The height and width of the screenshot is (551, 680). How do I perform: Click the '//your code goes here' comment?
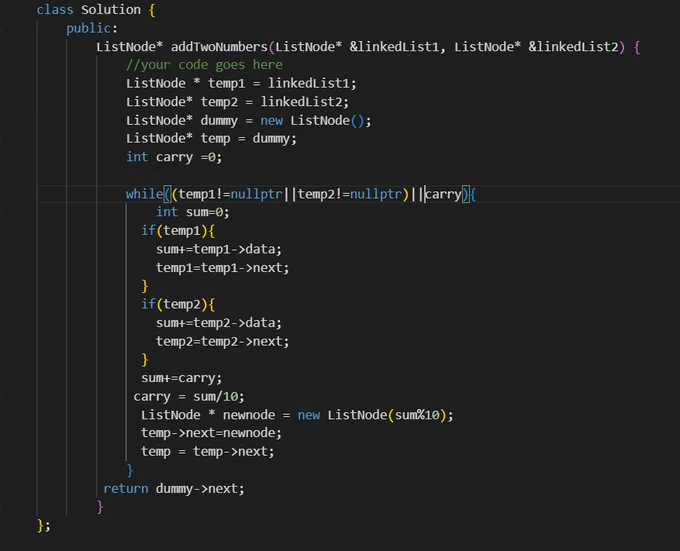click(x=204, y=65)
